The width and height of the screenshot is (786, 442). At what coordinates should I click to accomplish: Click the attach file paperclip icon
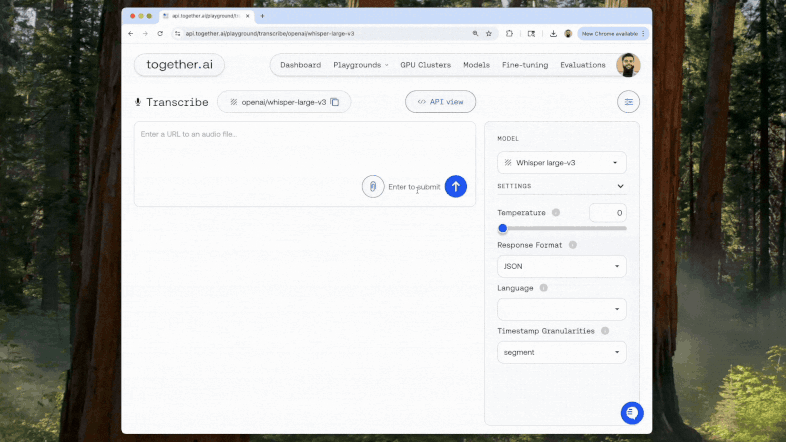[373, 186]
